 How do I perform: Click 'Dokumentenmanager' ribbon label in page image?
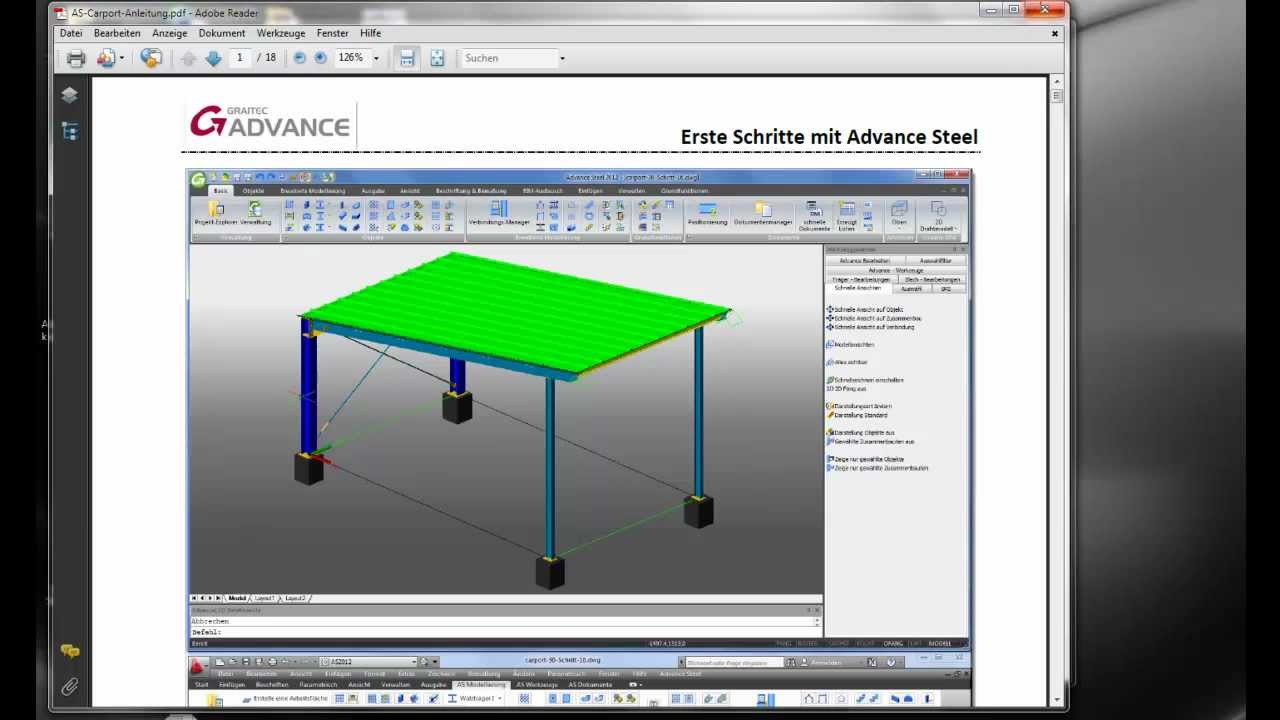763,222
